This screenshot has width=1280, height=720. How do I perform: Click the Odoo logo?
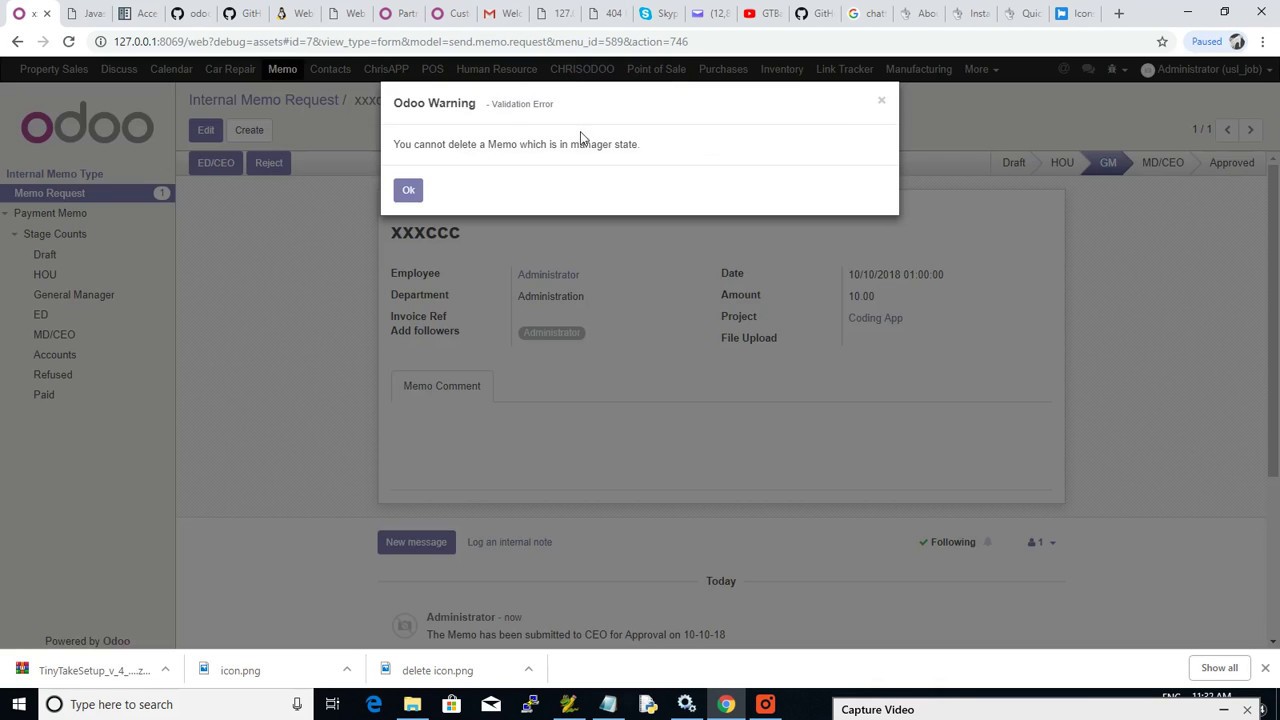pyautogui.click(x=87, y=125)
